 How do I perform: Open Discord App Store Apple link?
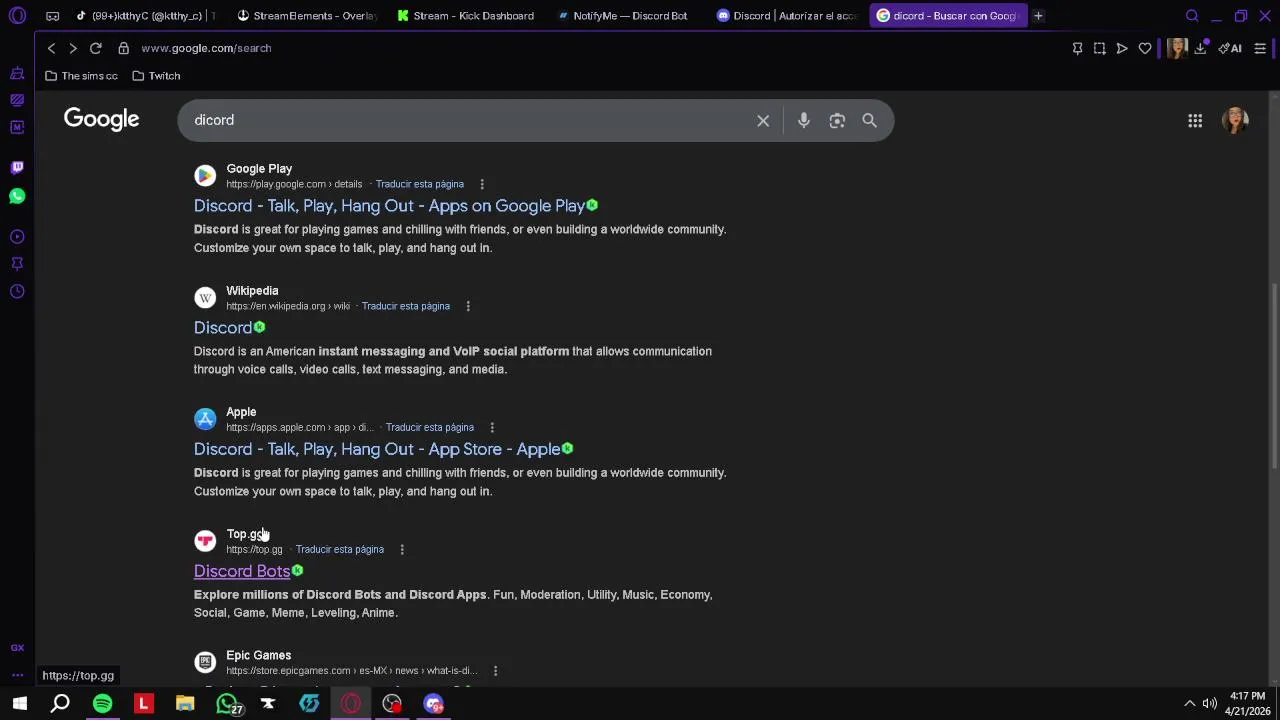pyautogui.click(x=377, y=449)
